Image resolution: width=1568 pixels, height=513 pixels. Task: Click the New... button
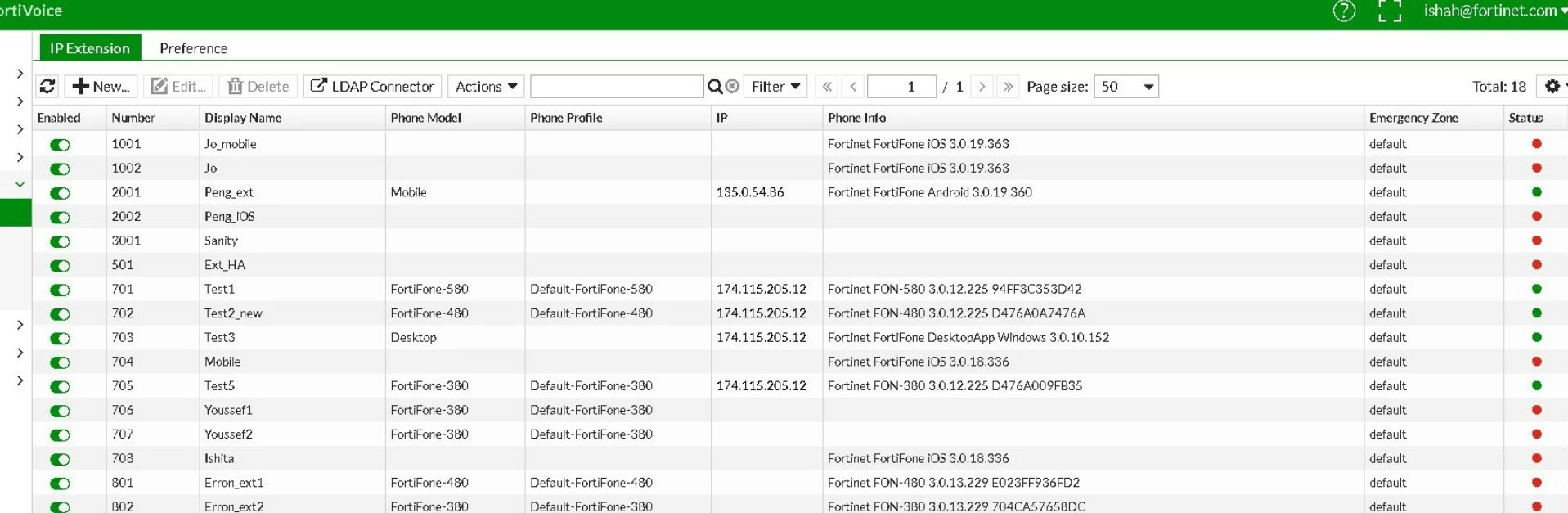click(101, 86)
